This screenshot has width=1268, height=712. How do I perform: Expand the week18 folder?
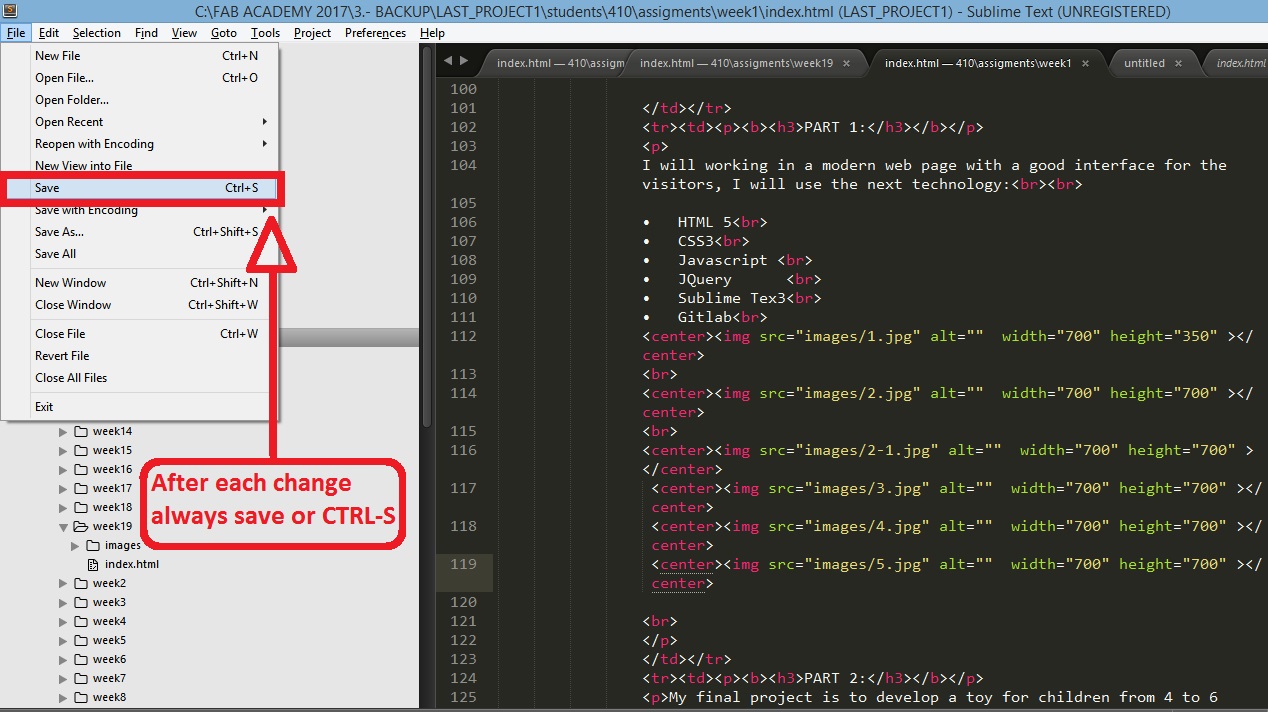point(63,508)
